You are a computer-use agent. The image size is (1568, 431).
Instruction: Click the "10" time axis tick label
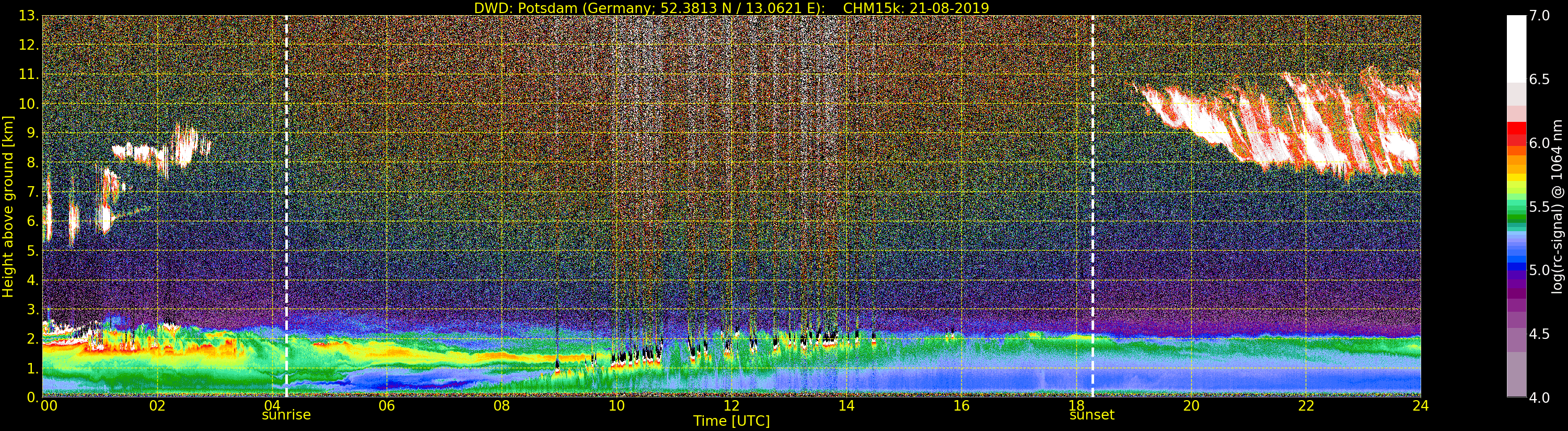[x=617, y=406]
